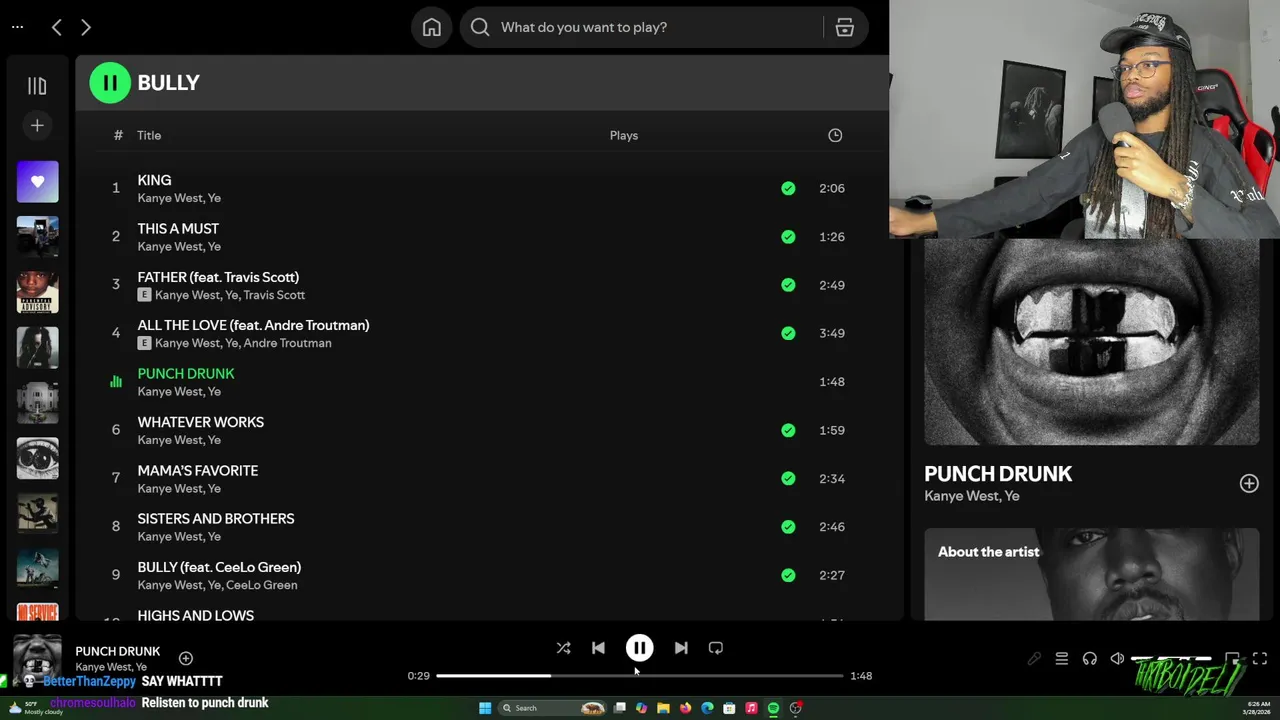
Task: Open Kanye West link under KING
Action: tap(168, 198)
